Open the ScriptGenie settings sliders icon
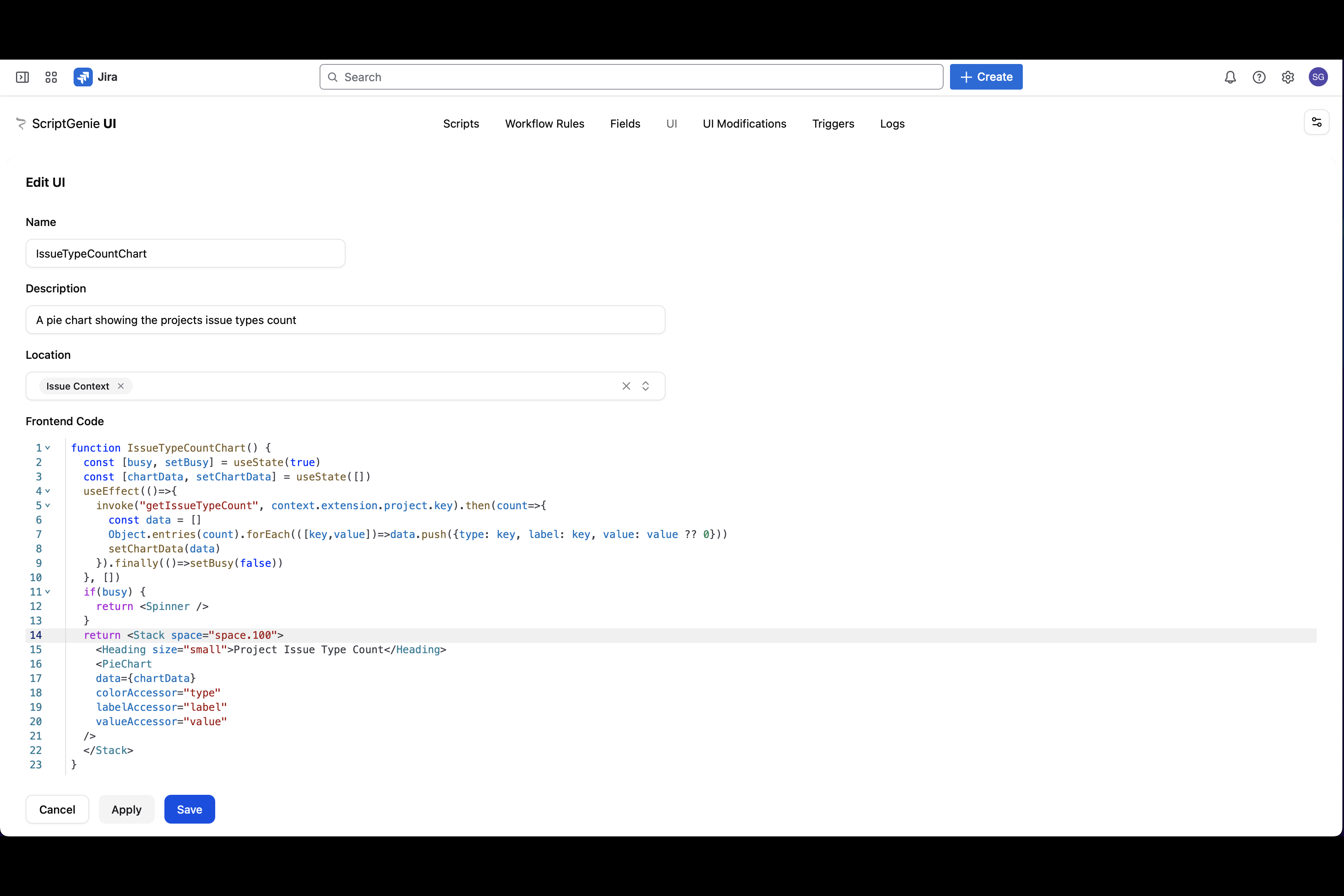The image size is (1344, 896). tap(1316, 122)
